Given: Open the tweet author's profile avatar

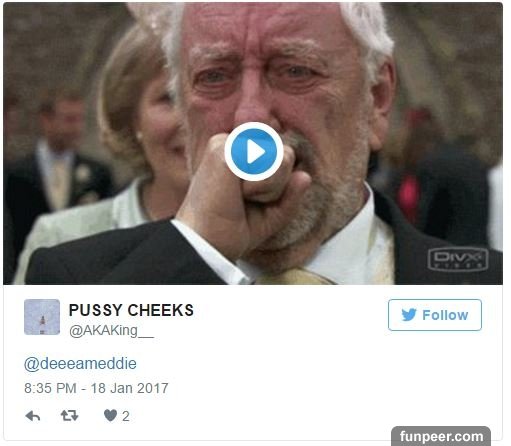Looking at the screenshot, I should click(42, 317).
